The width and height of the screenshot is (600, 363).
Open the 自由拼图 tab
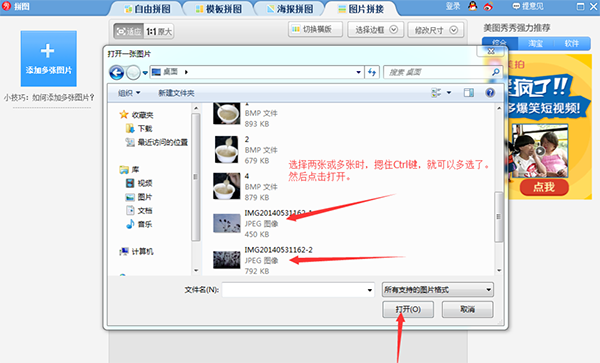click(x=148, y=9)
